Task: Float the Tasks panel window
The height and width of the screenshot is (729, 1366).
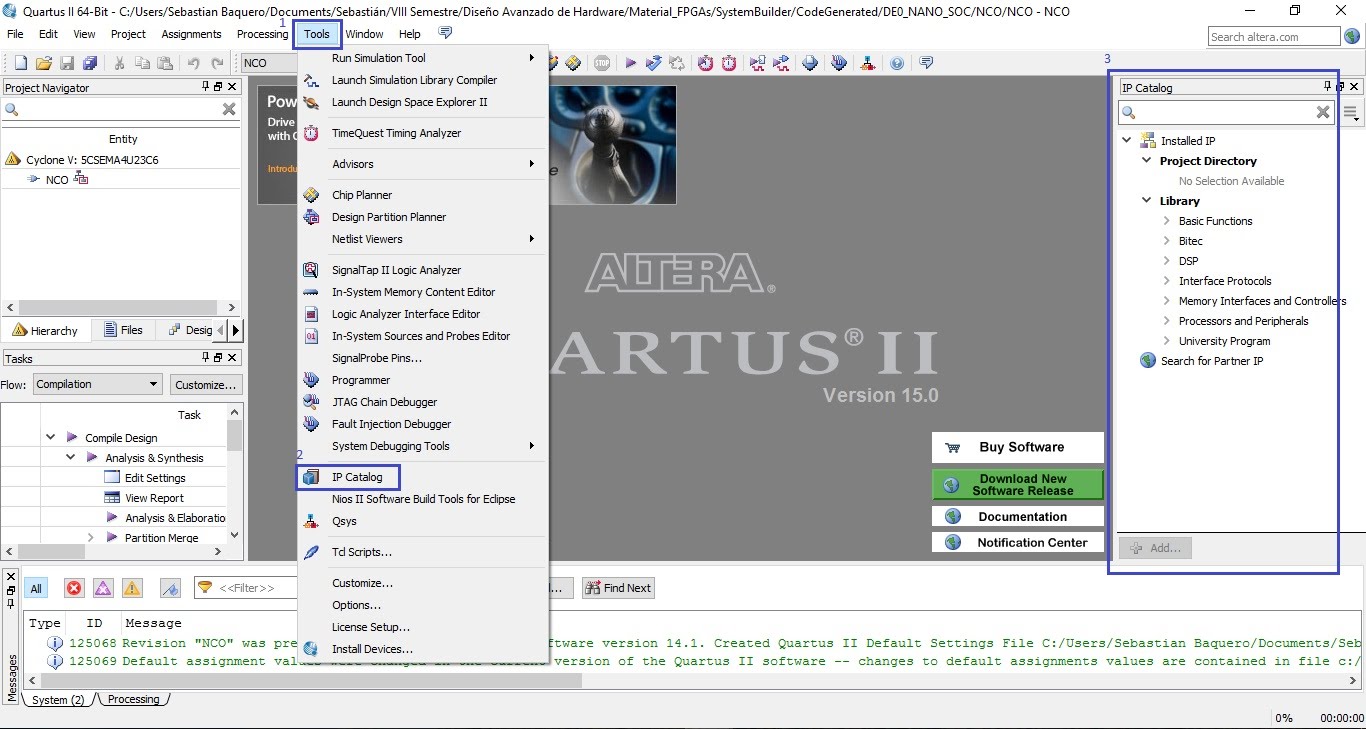Action: [x=219, y=357]
